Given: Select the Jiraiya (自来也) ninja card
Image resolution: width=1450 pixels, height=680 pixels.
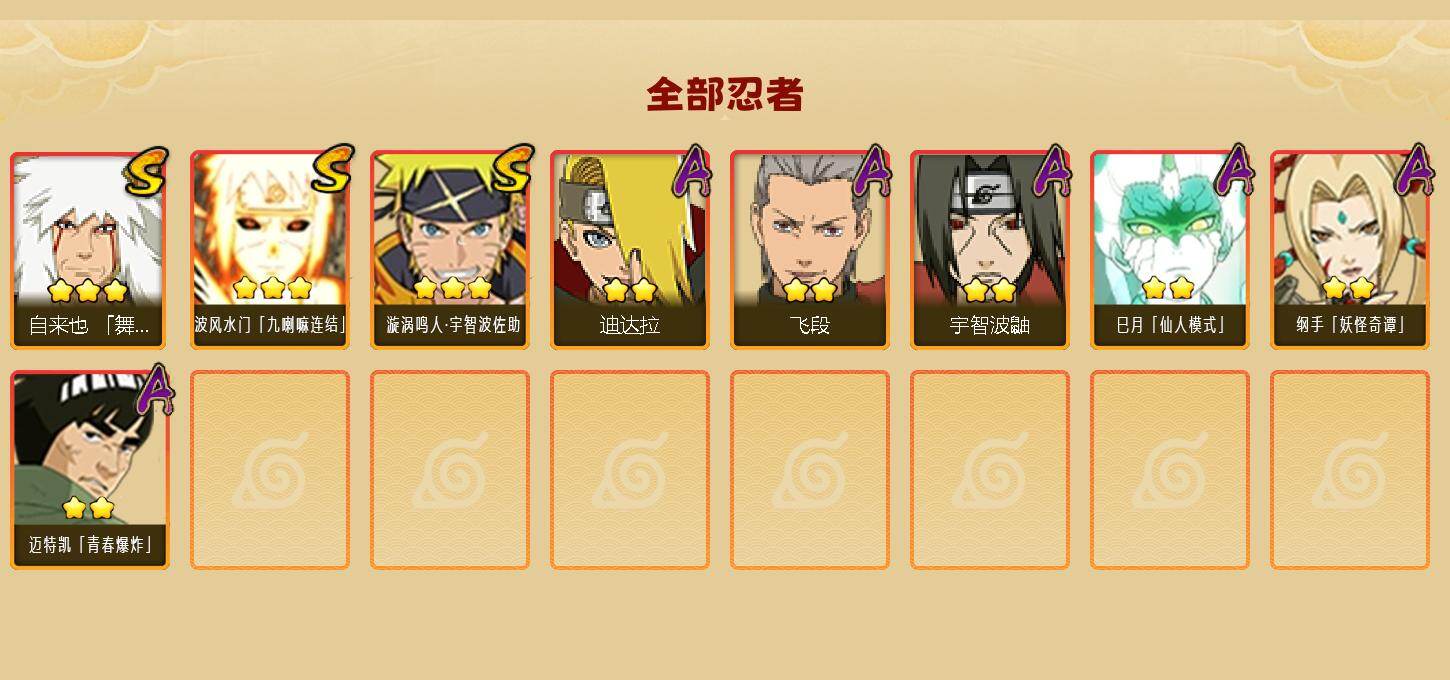Looking at the screenshot, I should (x=89, y=250).
